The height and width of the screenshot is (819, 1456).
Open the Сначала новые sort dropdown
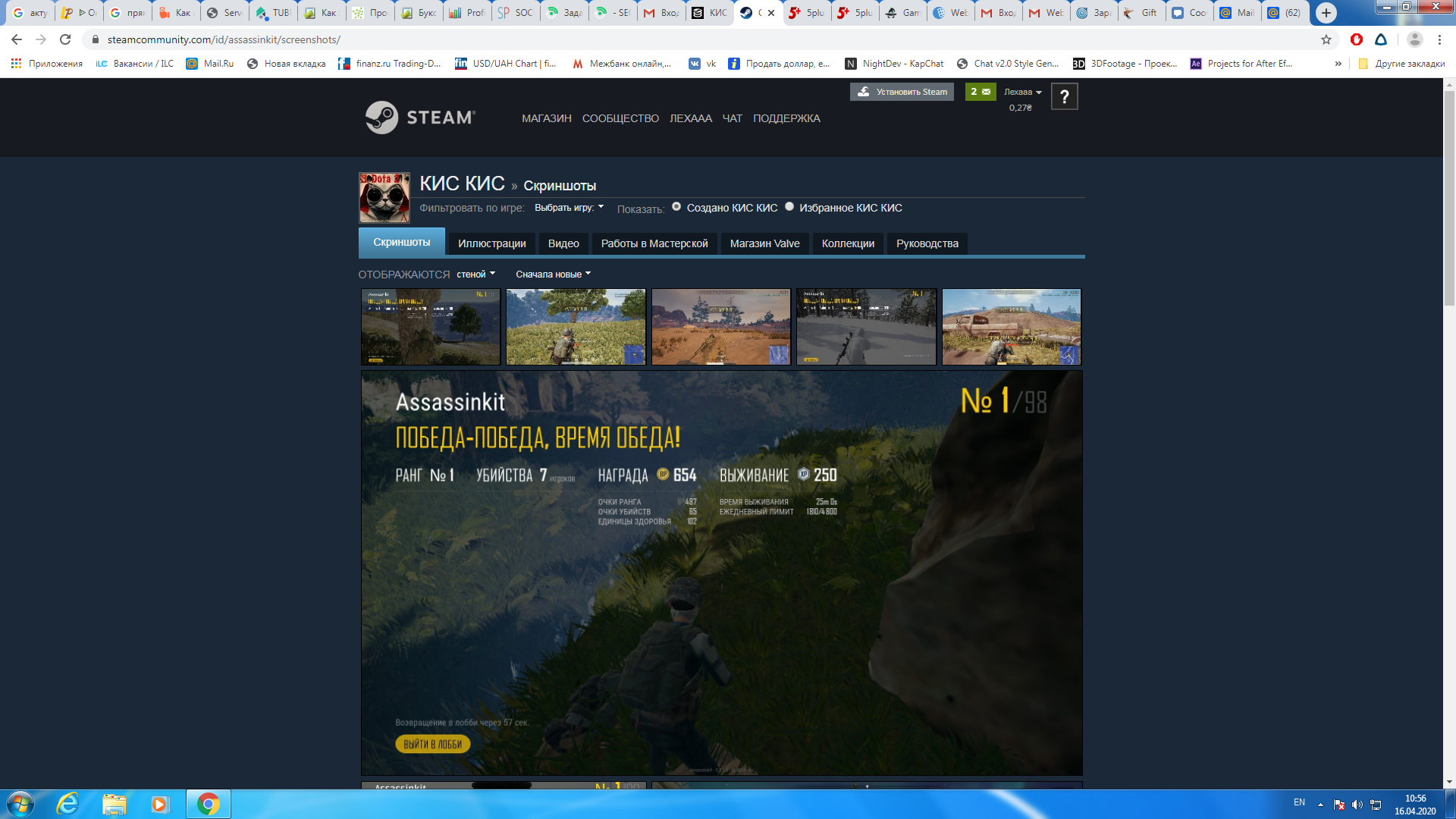click(553, 275)
